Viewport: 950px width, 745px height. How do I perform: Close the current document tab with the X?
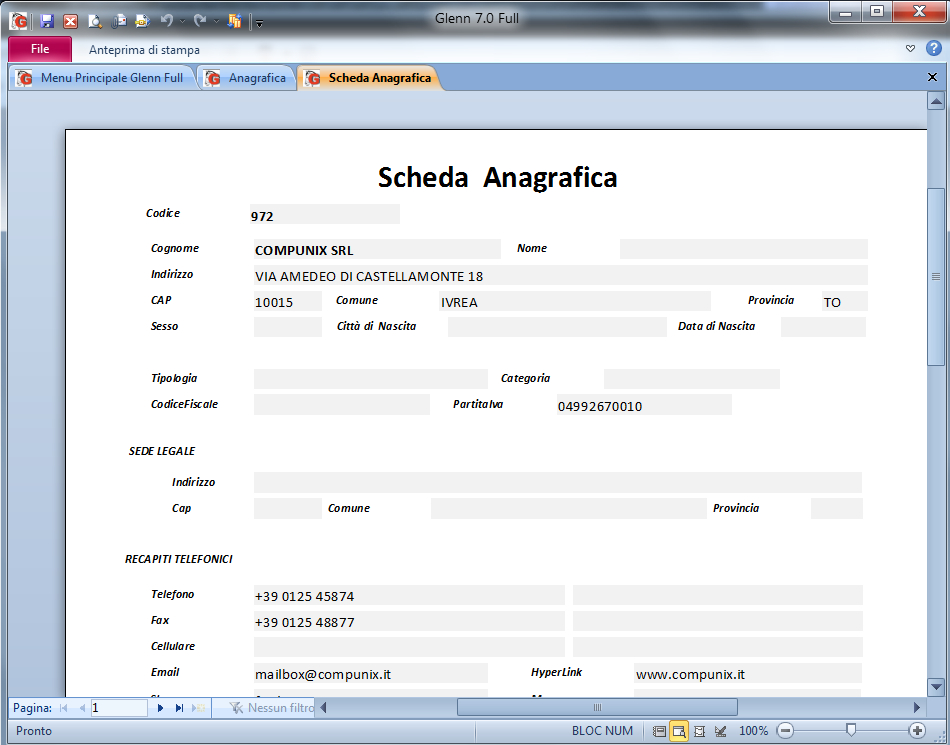(932, 77)
